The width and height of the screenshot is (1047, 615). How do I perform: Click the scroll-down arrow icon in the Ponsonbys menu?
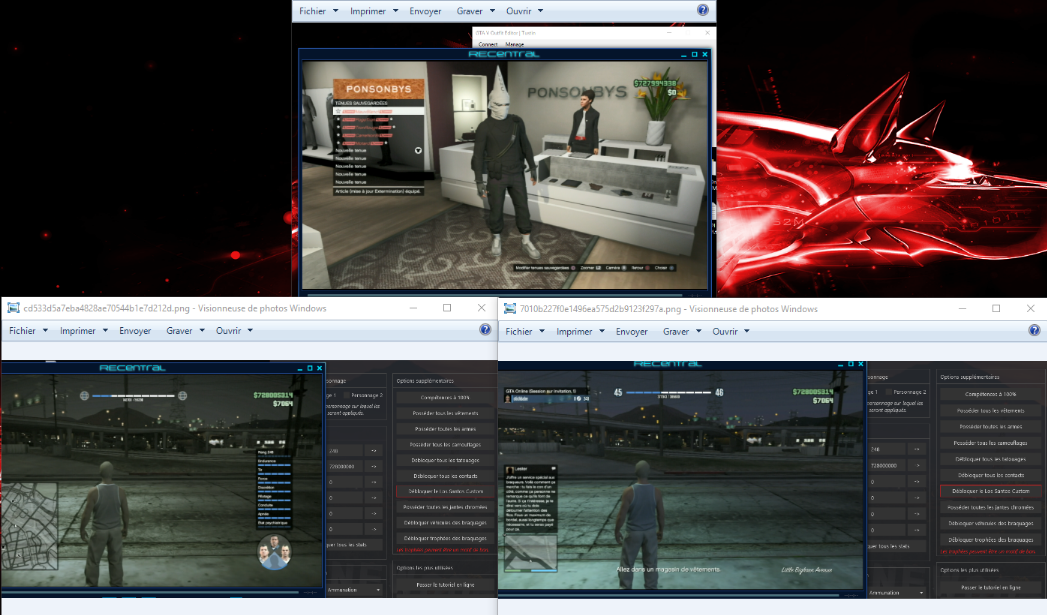(418, 150)
